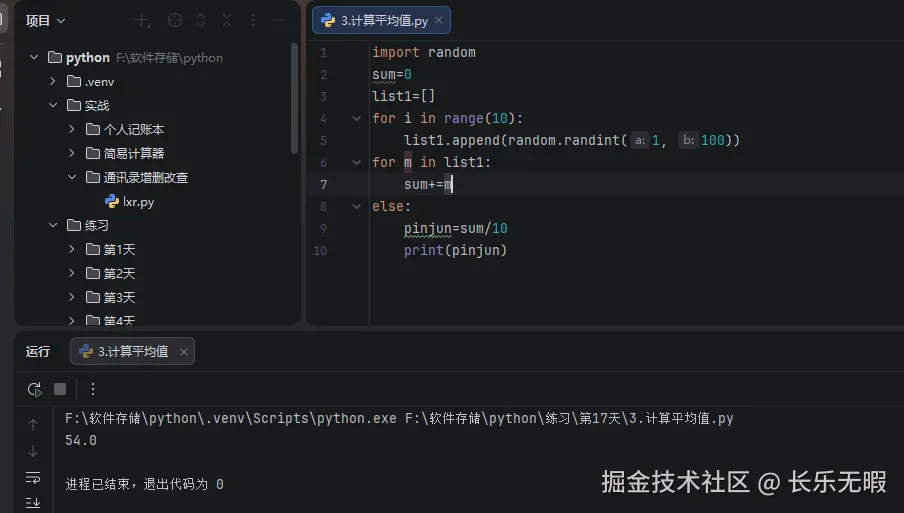Rerun the program with rerun icon
The height and width of the screenshot is (513, 904).
tap(35, 389)
